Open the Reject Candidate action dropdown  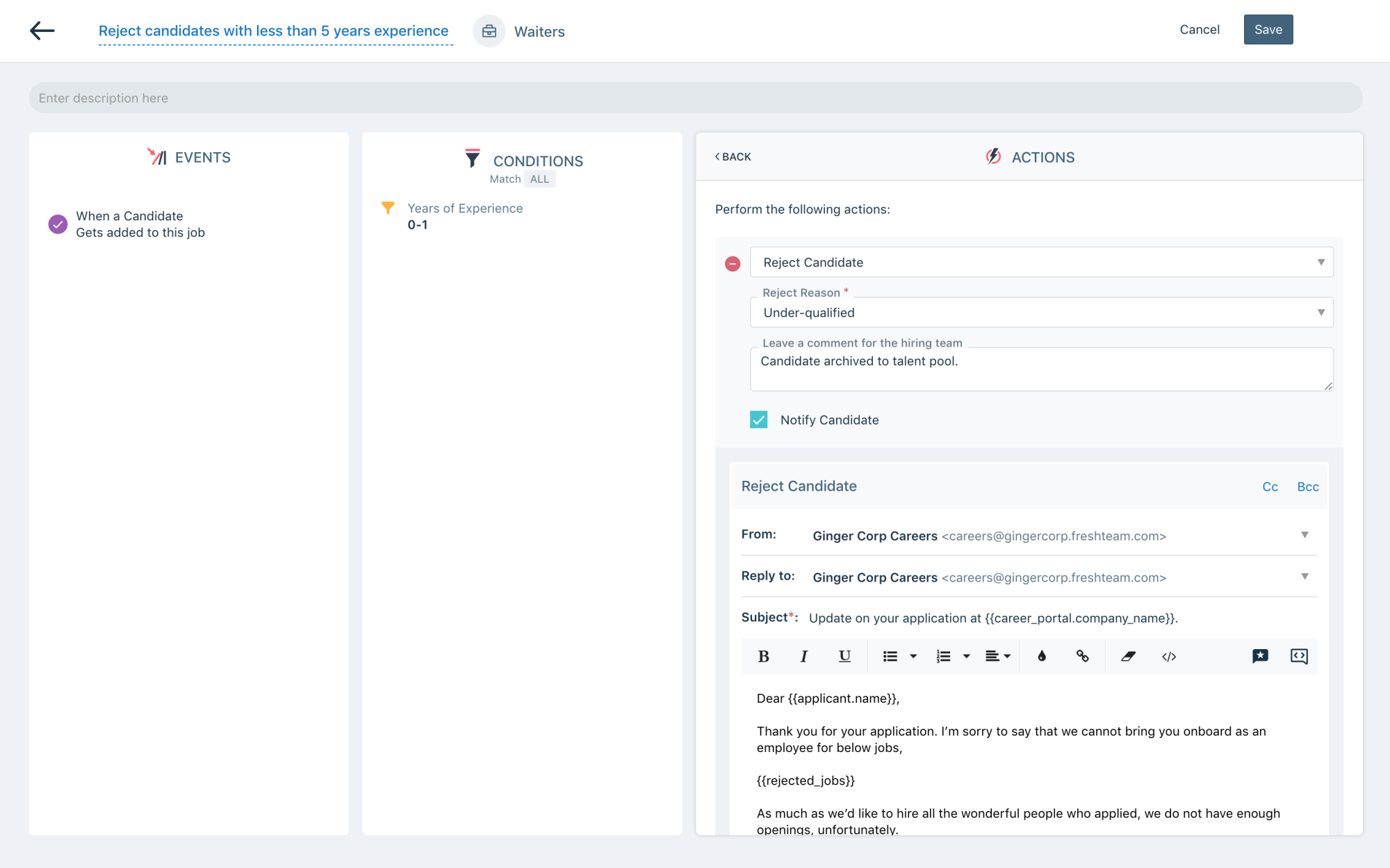(1041, 262)
